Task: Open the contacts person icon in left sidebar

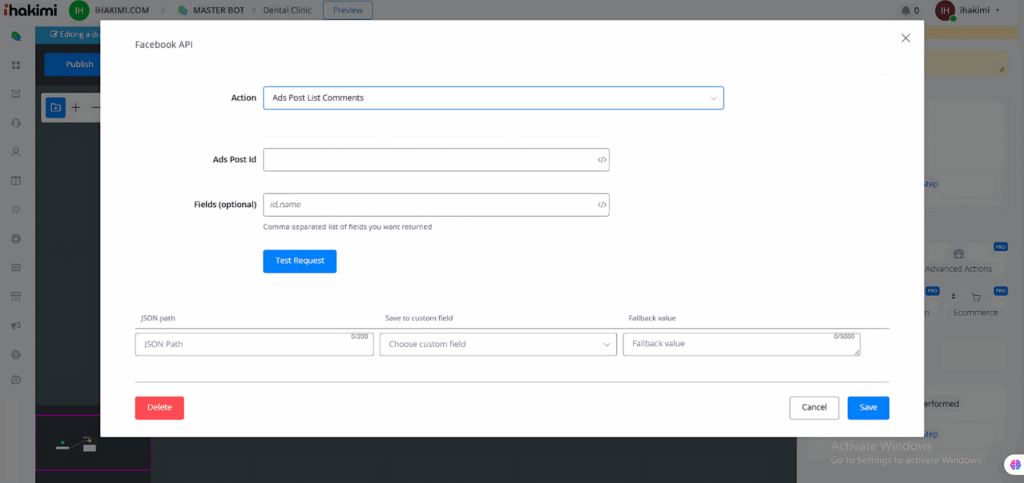Action: click(16, 152)
